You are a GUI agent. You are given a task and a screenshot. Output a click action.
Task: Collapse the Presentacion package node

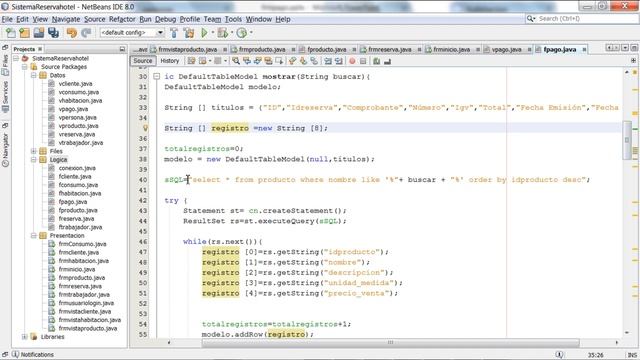point(33,236)
